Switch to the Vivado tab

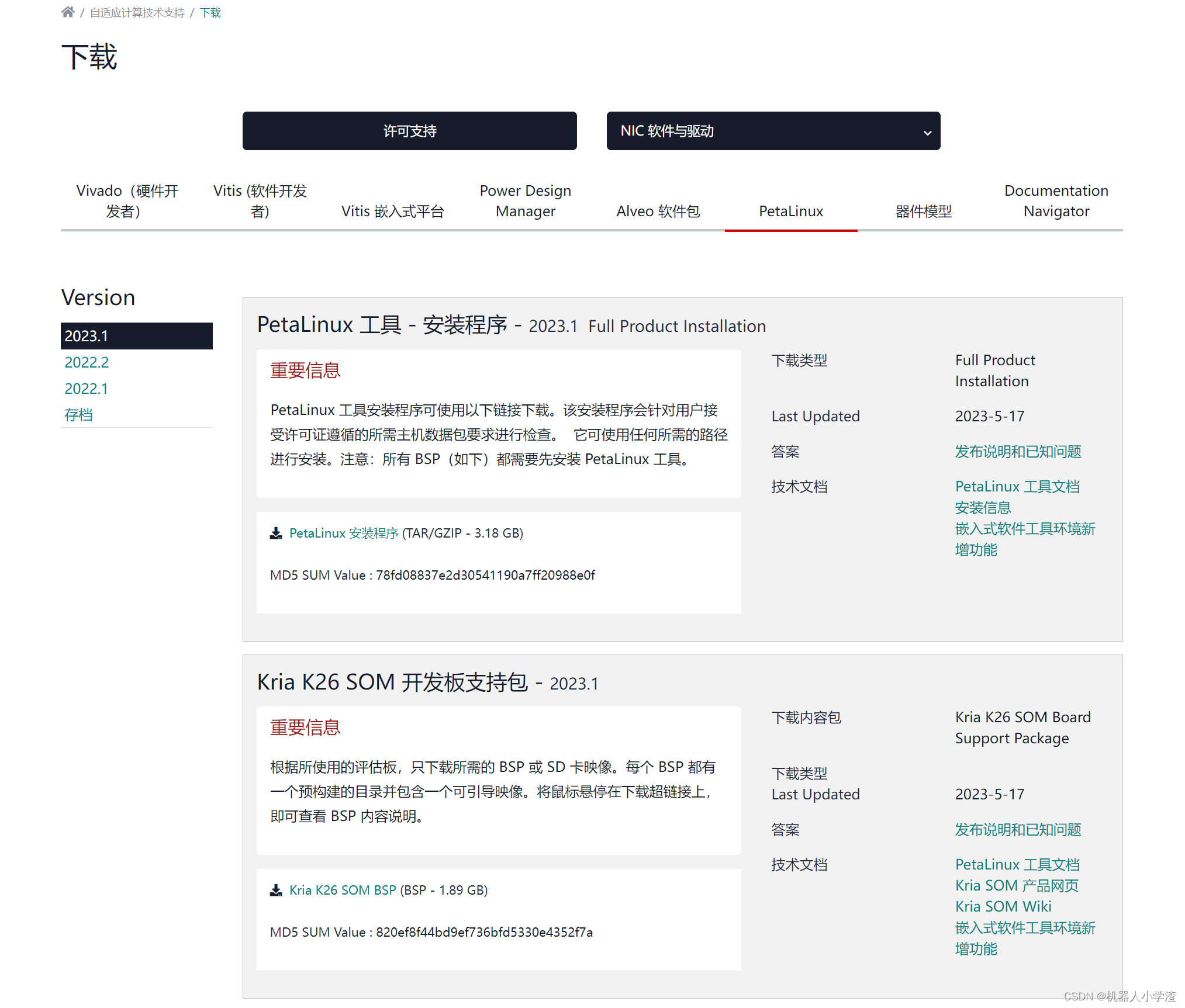(127, 200)
